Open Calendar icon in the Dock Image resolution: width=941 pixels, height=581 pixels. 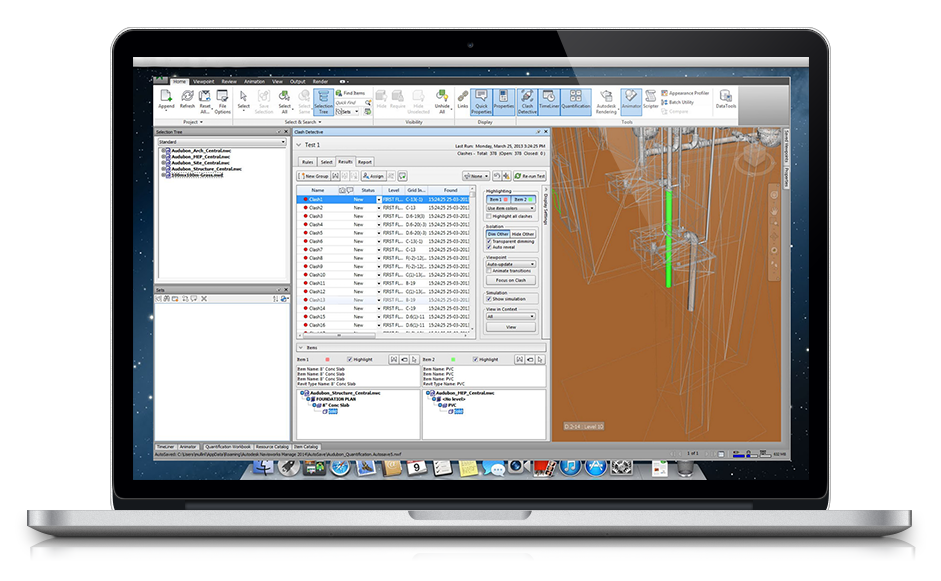416,468
